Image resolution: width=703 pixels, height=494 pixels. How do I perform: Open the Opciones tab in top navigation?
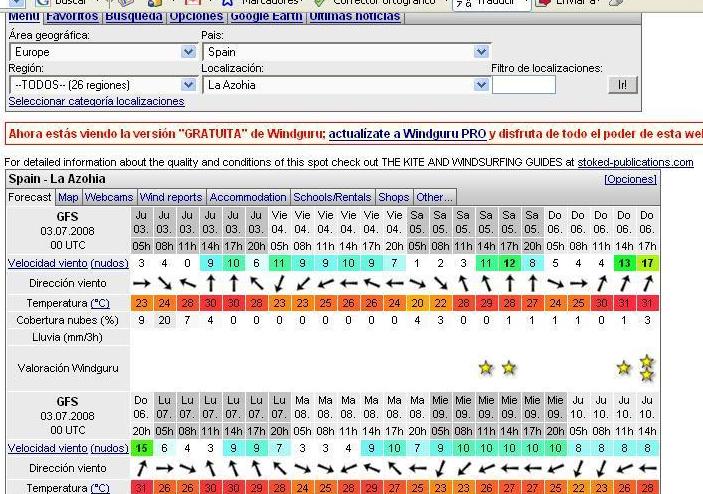pos(196,17)
